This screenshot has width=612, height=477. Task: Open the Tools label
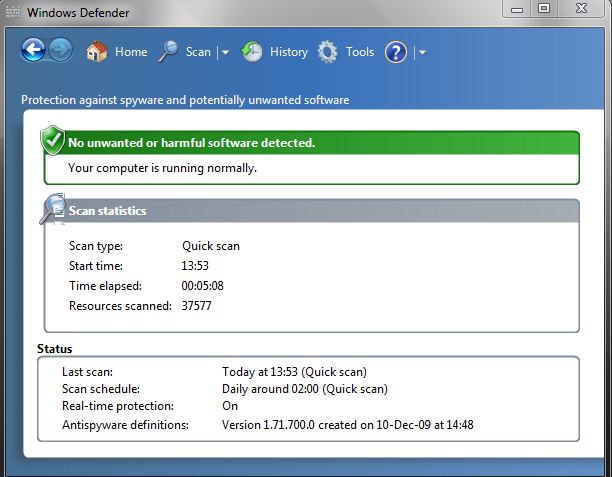pyautogui.click(x=360, y=52)
